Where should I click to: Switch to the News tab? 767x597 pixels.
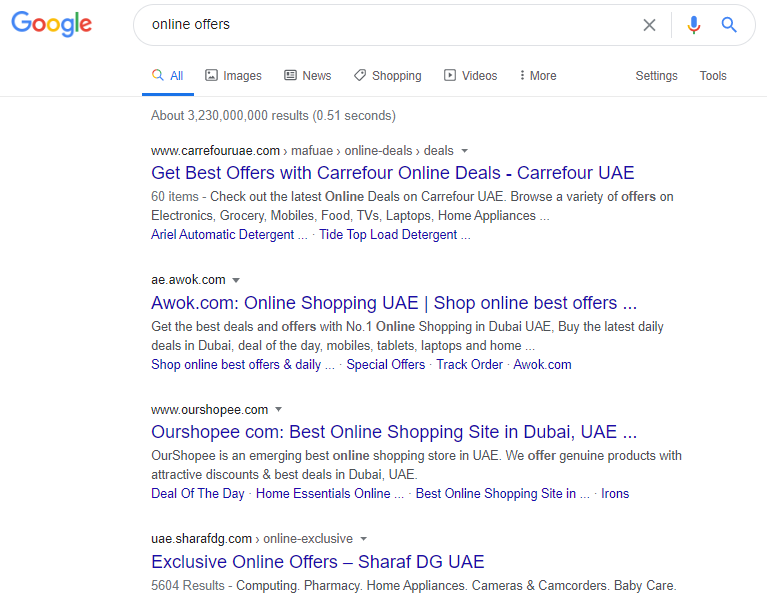coord(308,76)
